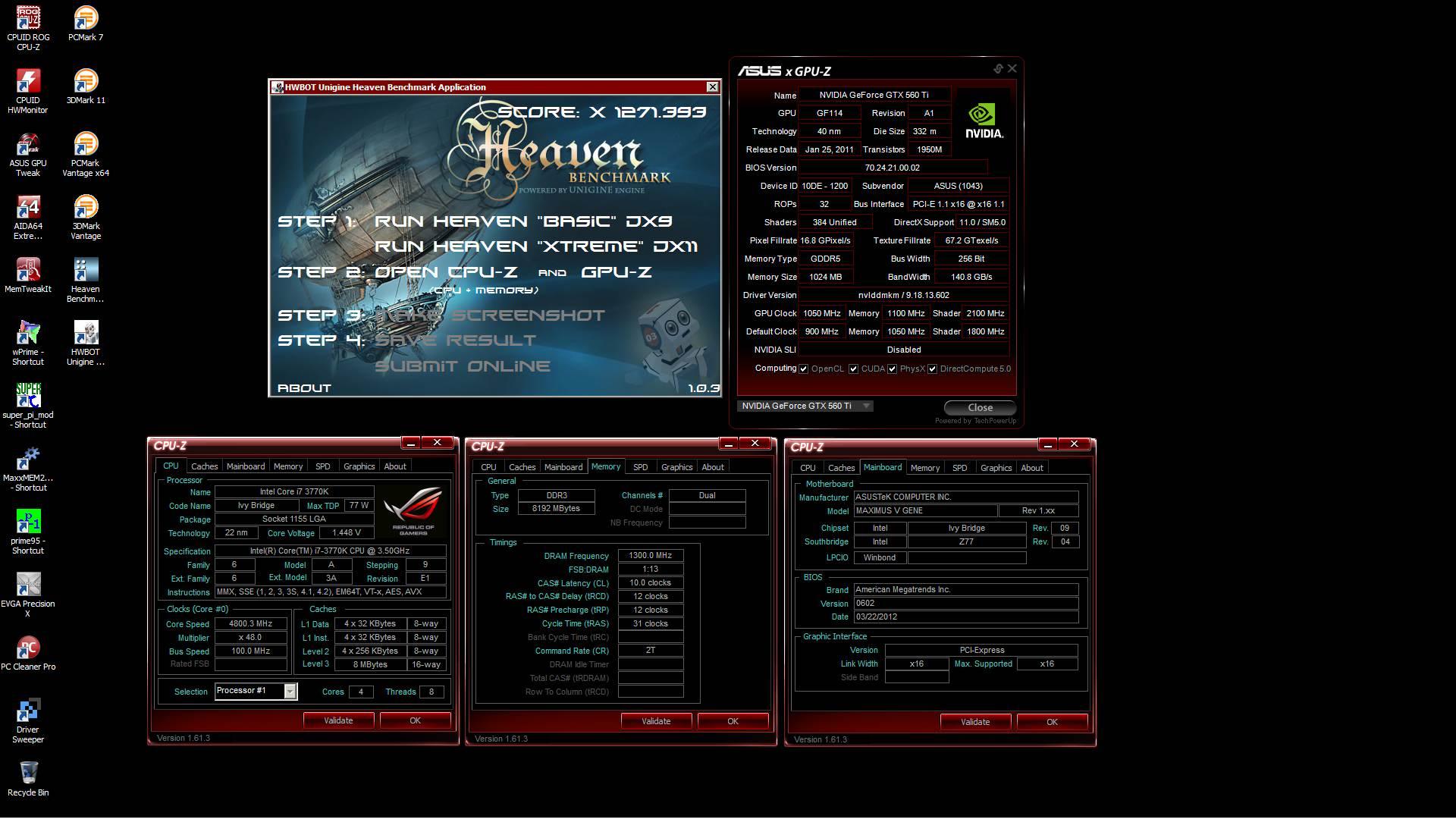Open PCMark Vantage x64 icon

click(x=86, y=153)
